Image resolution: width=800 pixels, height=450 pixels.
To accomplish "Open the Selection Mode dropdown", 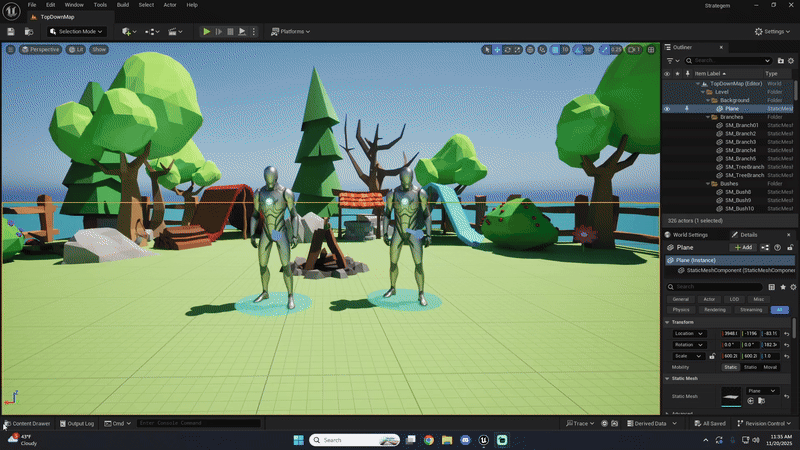I will pos(82,32).
